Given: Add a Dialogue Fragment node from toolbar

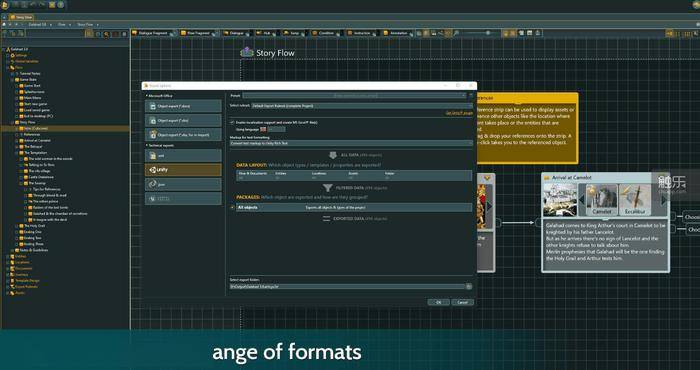Looking at the screenshot, I should [x=152, y=33].
